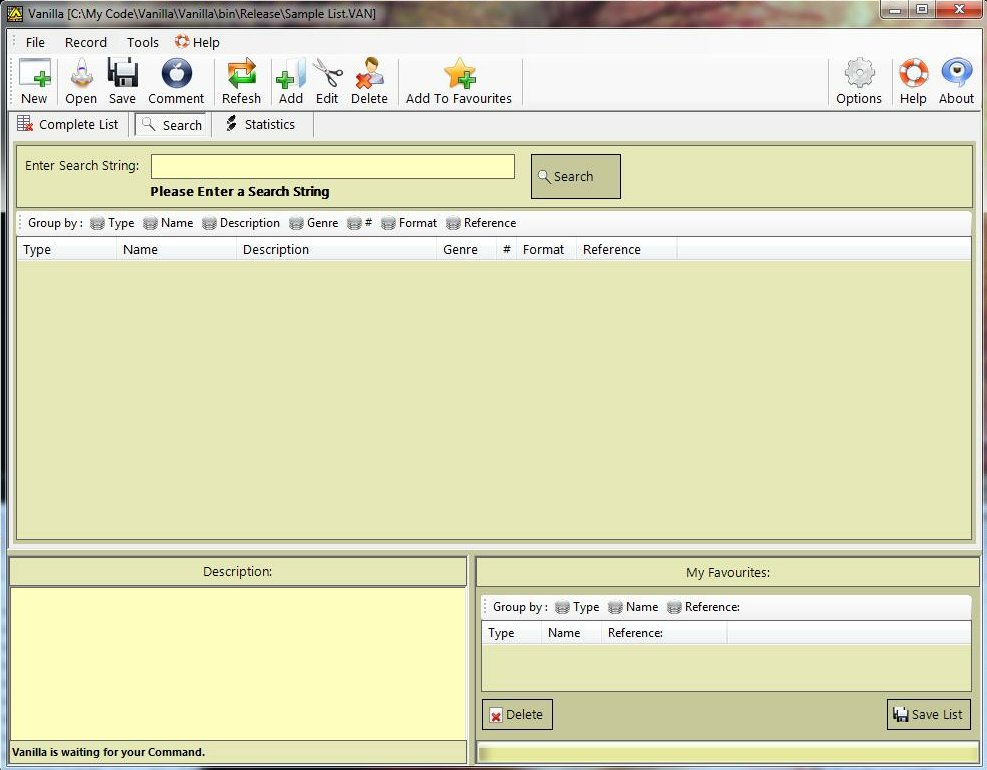
Task: Save the list using the Save icon
Action: (122, 75)
